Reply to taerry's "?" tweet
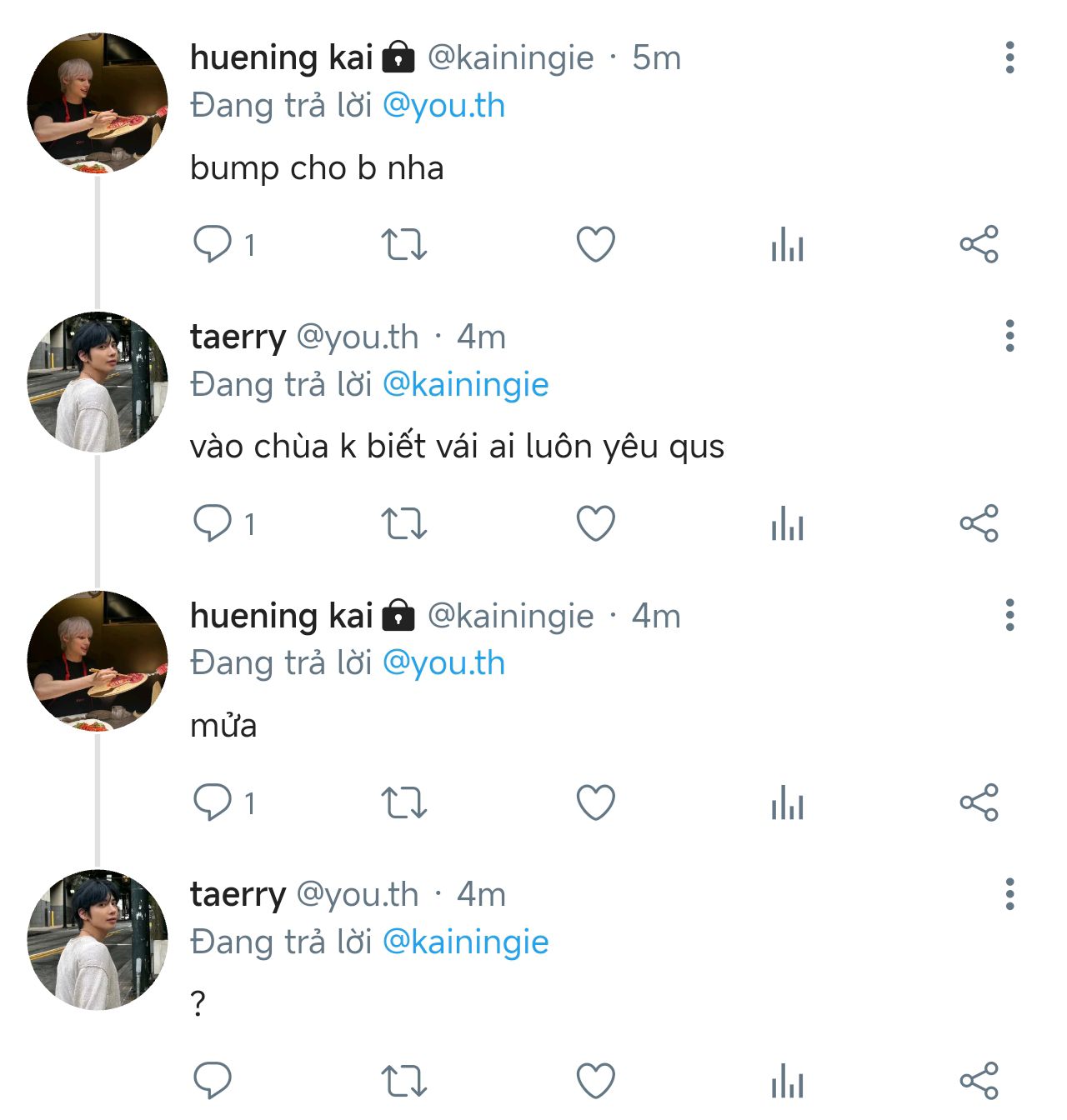1067x1120 pixels. [213, 1081]
